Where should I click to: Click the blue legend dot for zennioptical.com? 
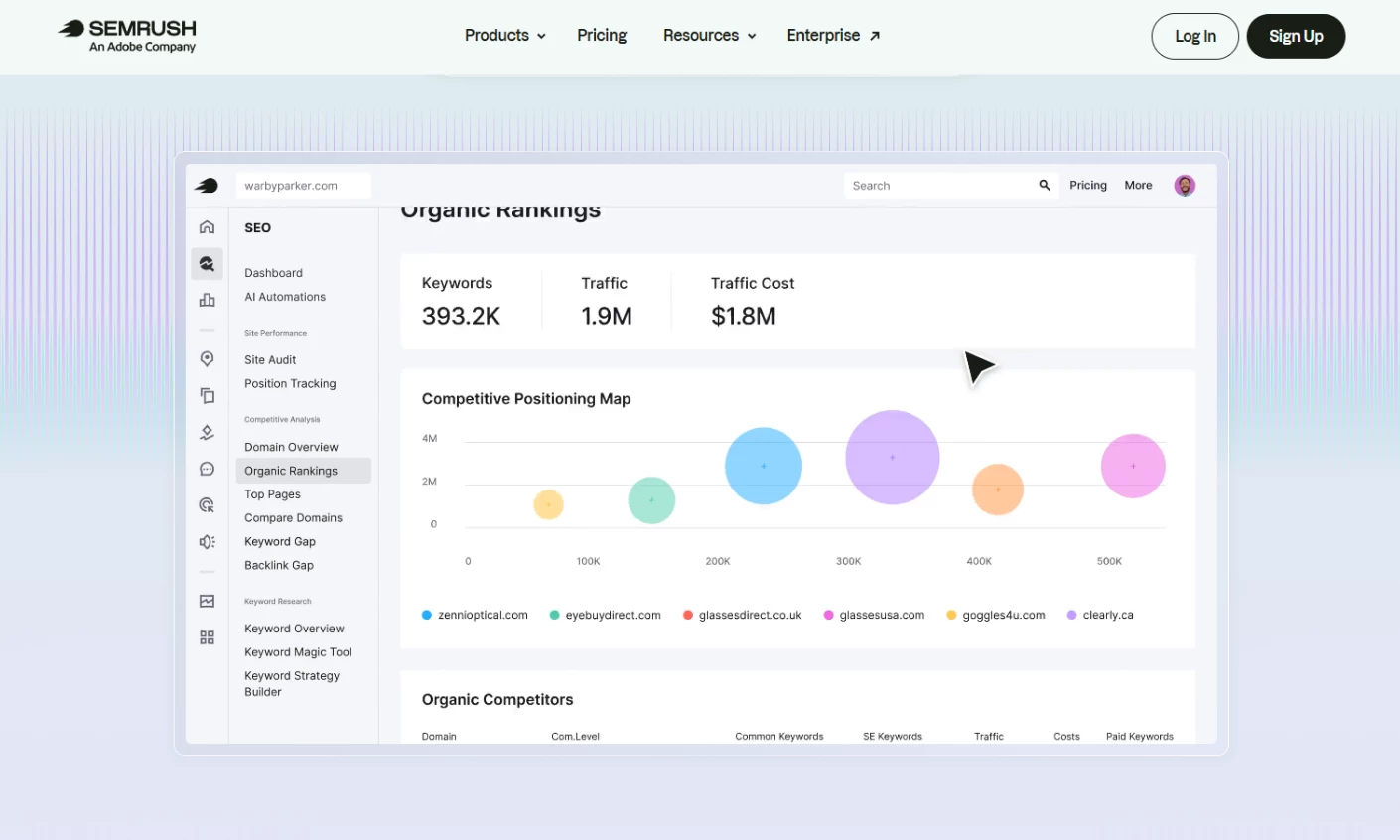tap(427, 616)
